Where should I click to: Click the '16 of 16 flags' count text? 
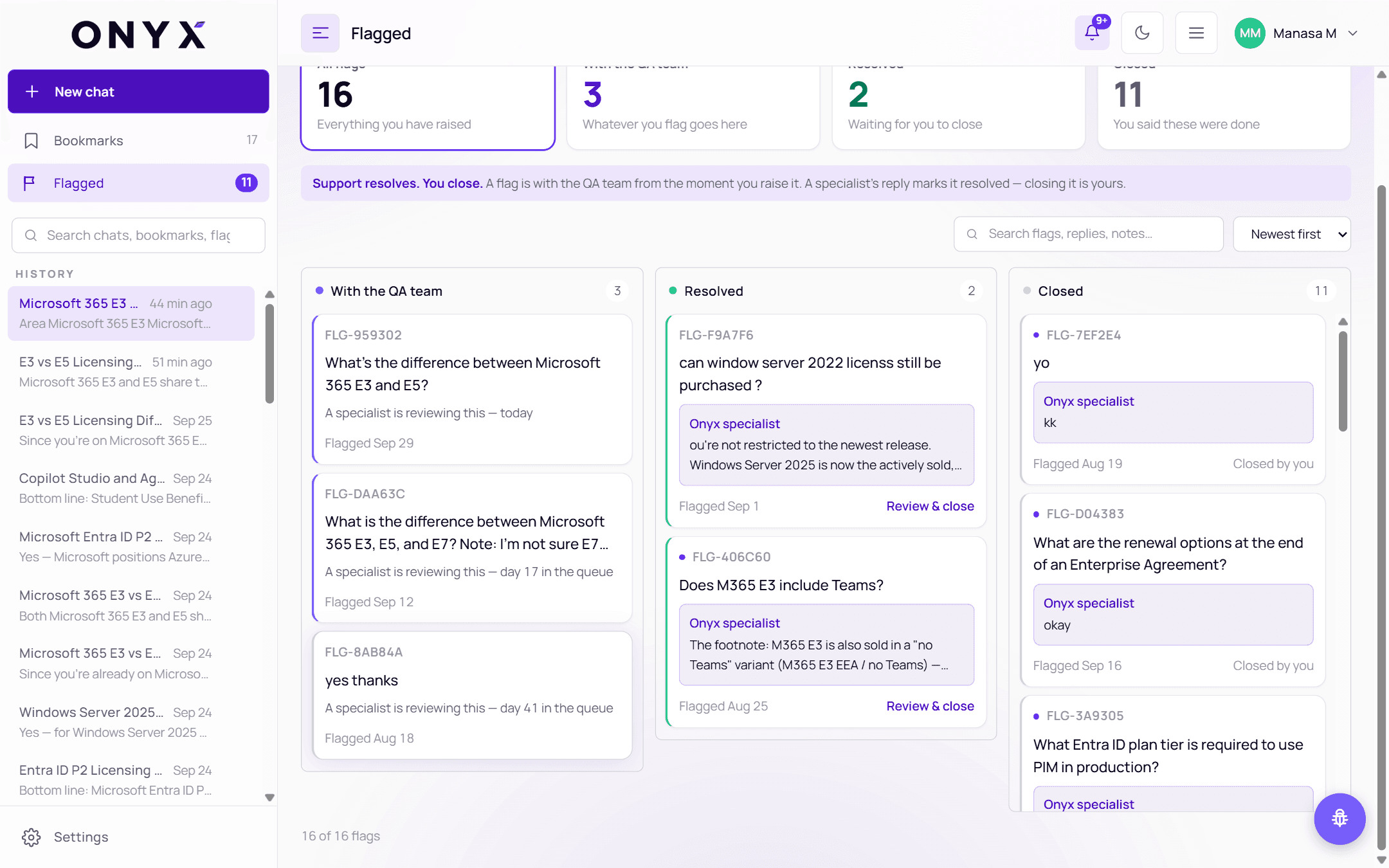341,836
